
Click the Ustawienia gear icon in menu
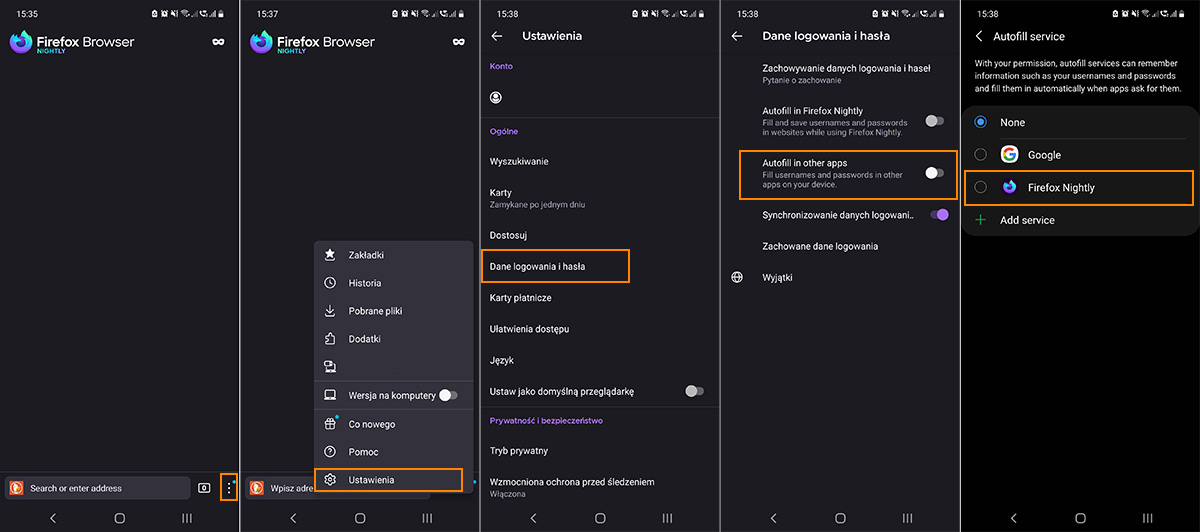coord(330,480)
